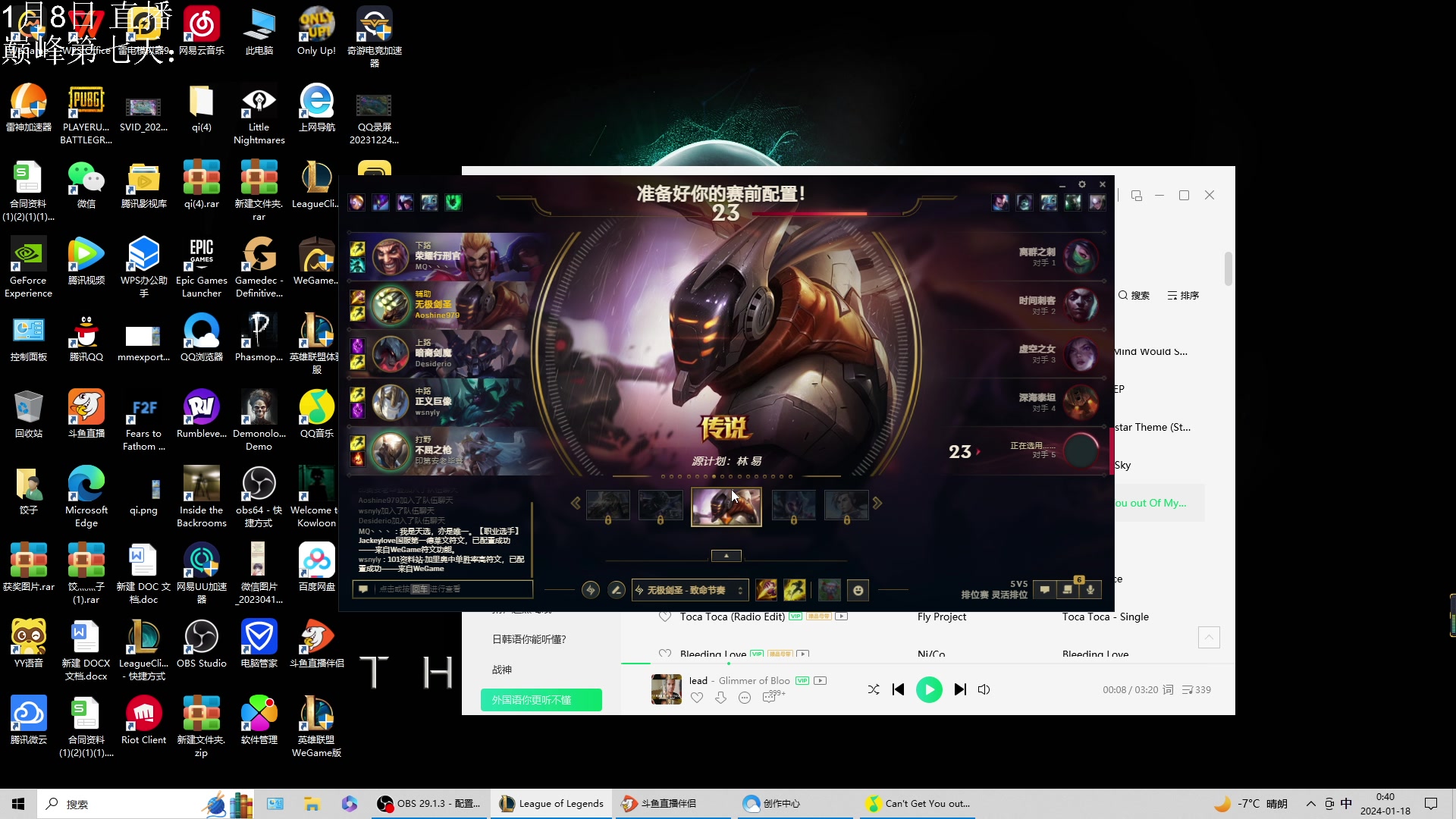Toggle the voice microphone button in League client
1456x819 pixels.
1090,590
